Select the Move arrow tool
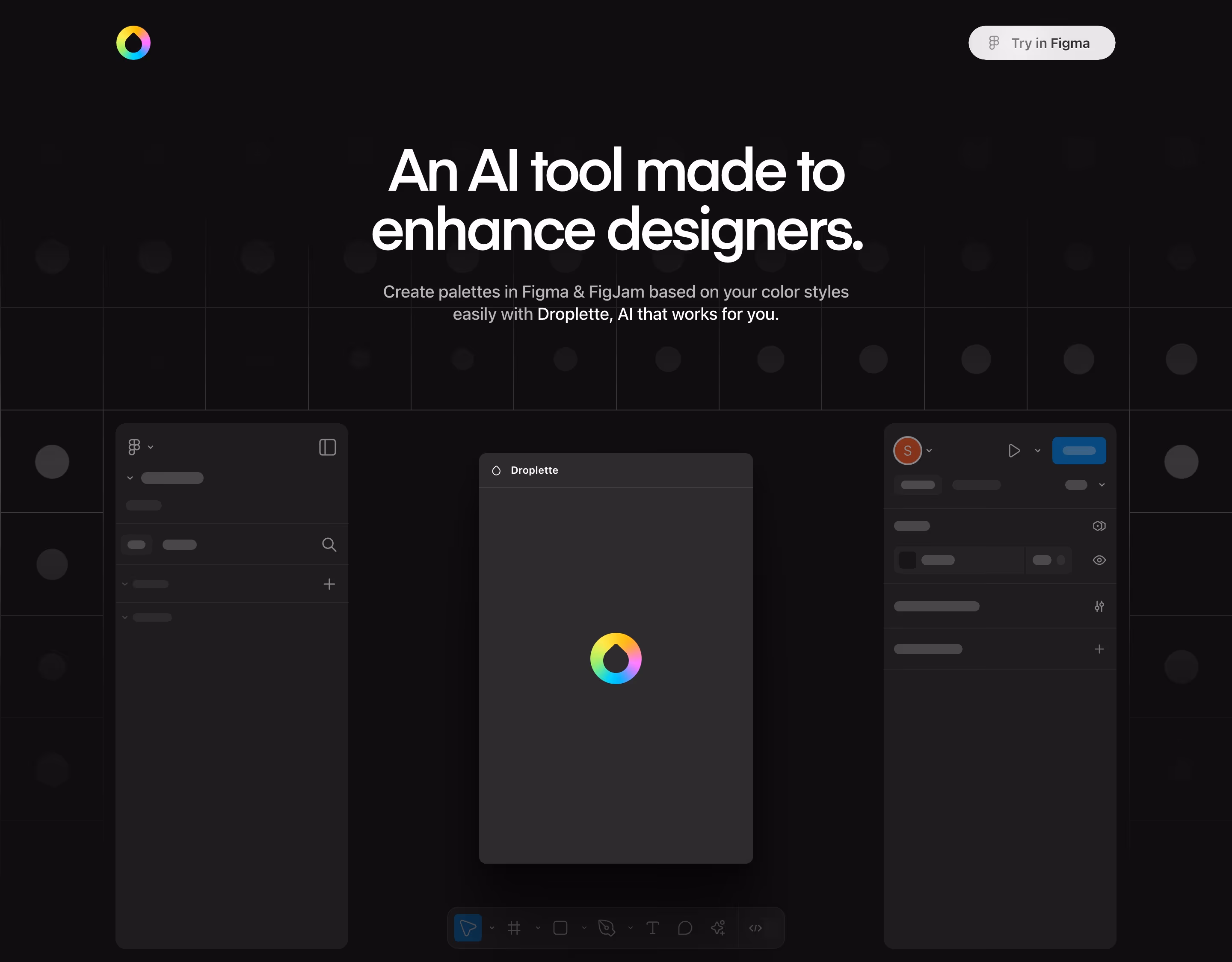 [468, 928]
